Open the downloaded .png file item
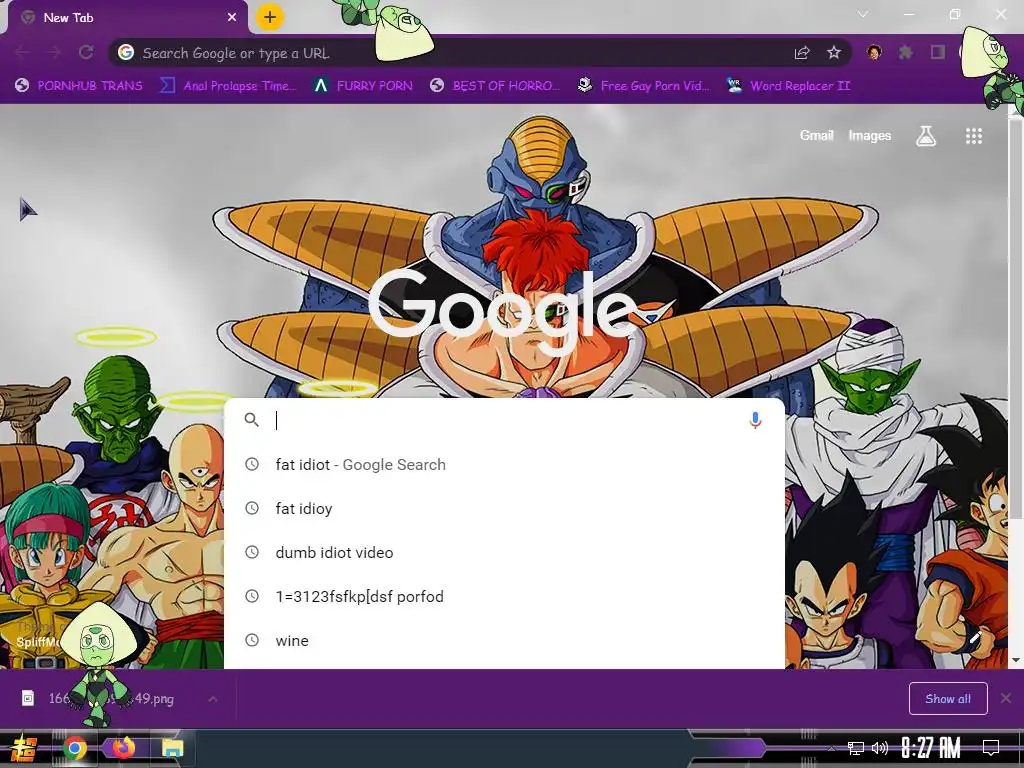The width and height of the screenshot is (1024, 768). [104, 698]
